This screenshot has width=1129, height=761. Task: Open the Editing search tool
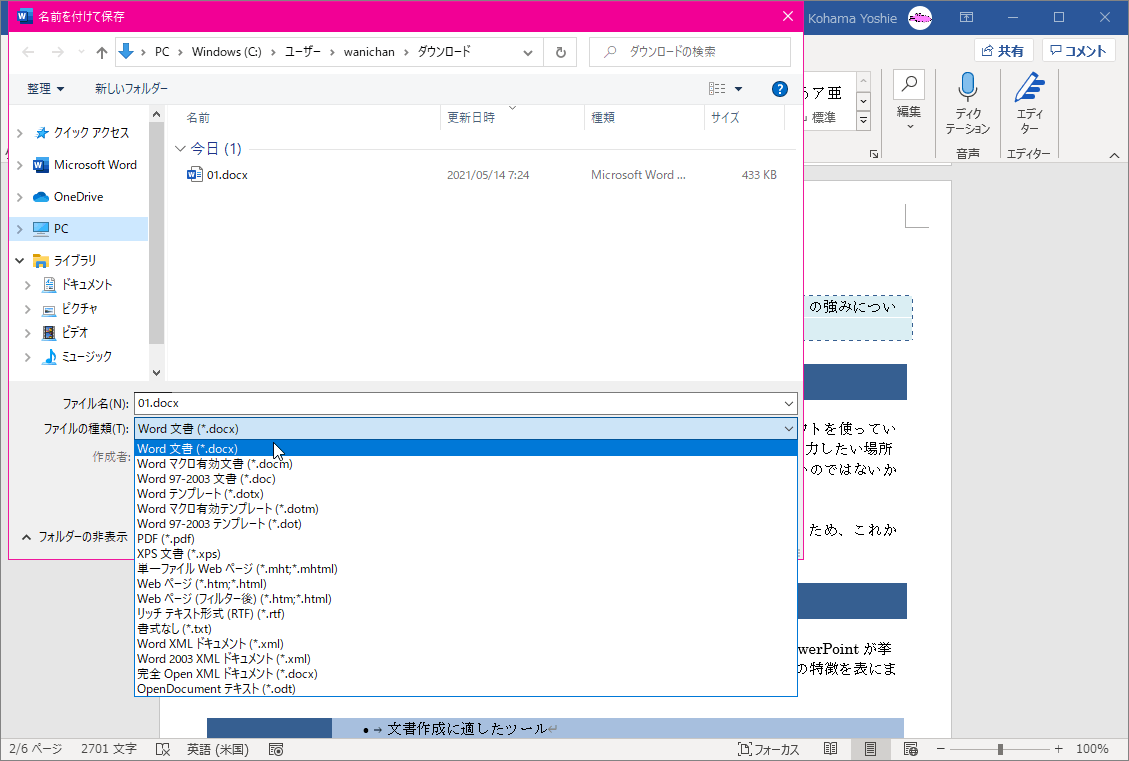[909, 101]
